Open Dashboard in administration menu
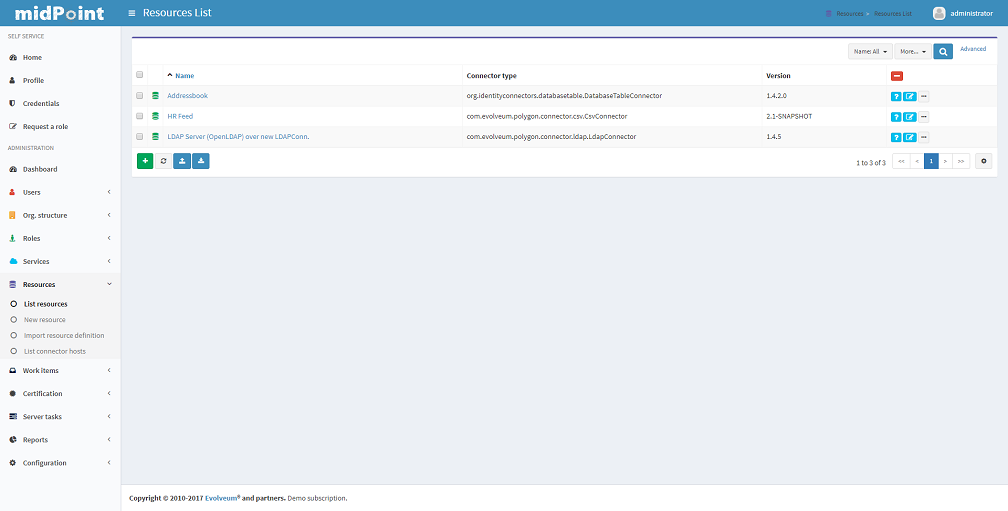Image resolution: width=1008 pixels, height=511 pixels. click(x=60, y=169)
